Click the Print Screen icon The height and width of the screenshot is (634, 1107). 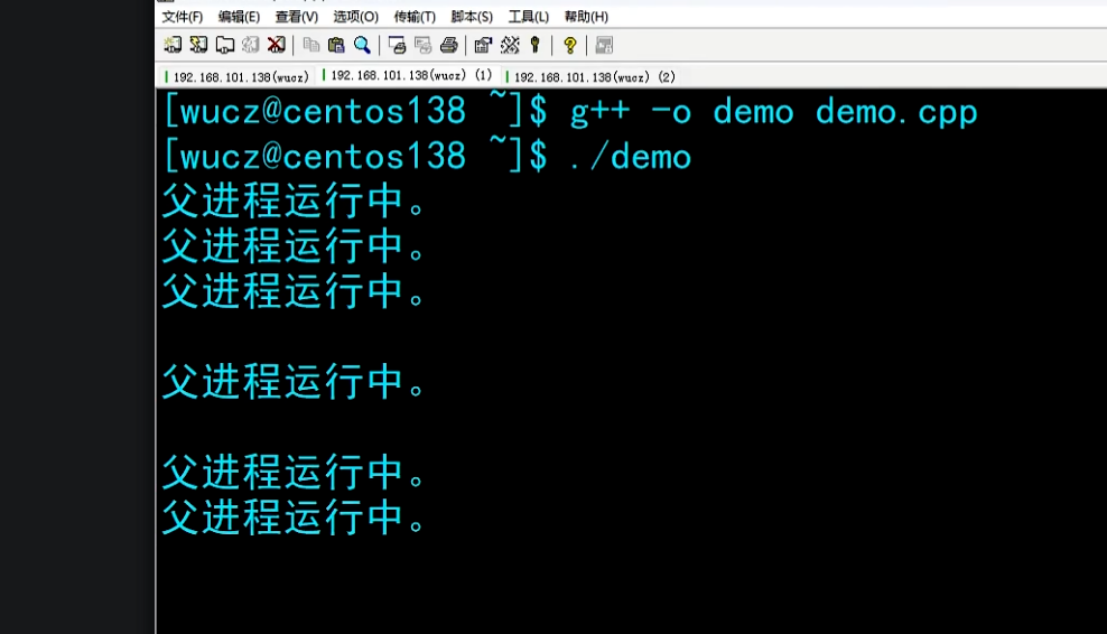click(x=397, y=45)
